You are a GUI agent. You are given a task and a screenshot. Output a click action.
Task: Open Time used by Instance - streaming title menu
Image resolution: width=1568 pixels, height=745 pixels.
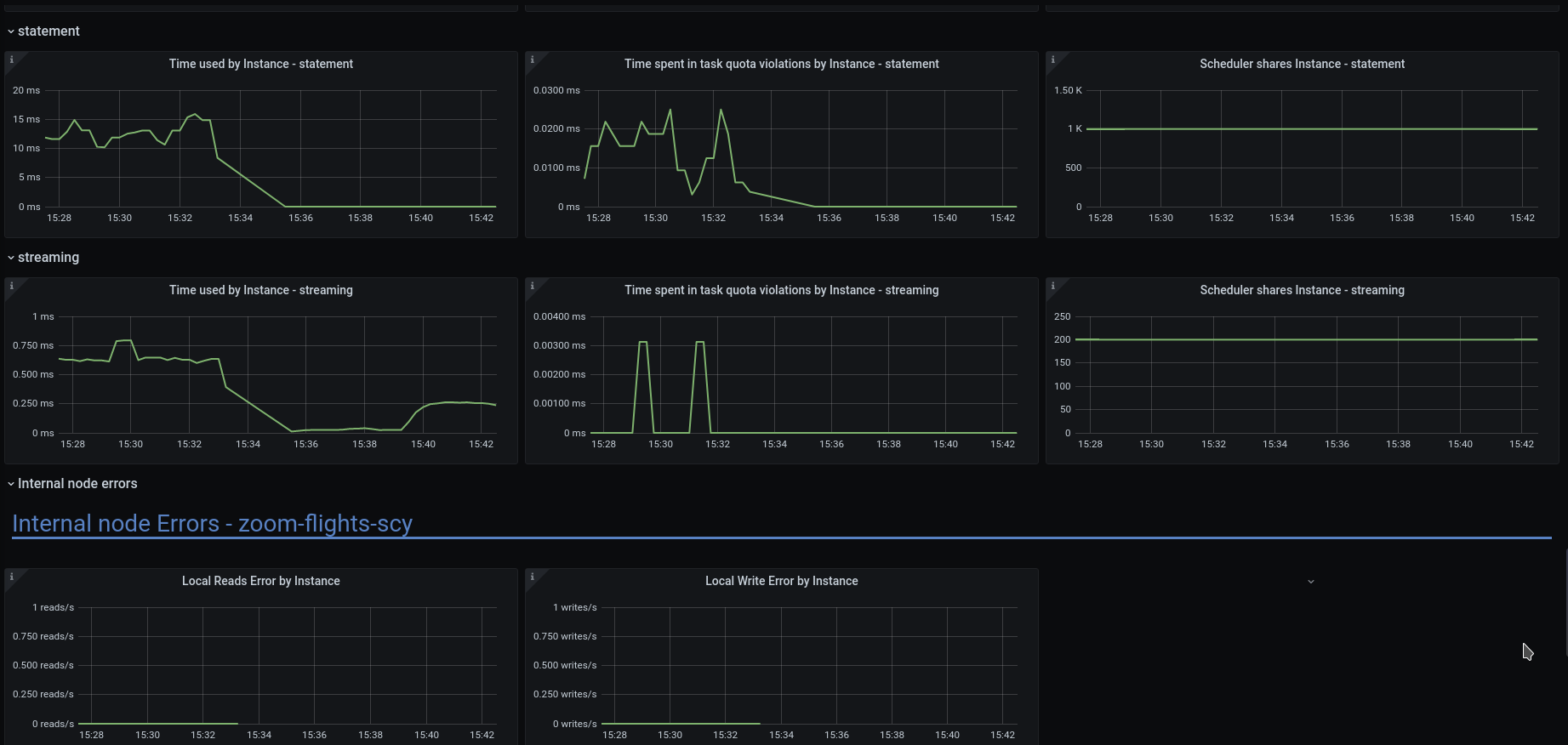pyautogui.click(x=260, y=290)
